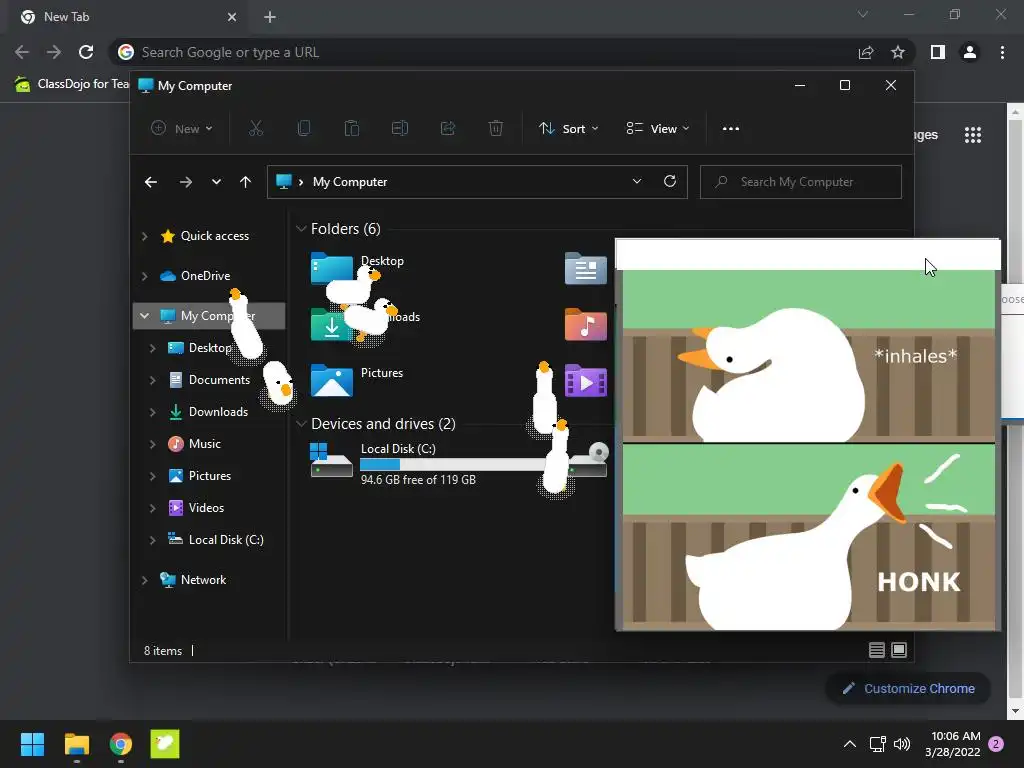Viewport: 1024px width, 768px height.
Task: Switch to large thumbnails view icon in status bar
Action: (x=899, y=650)
